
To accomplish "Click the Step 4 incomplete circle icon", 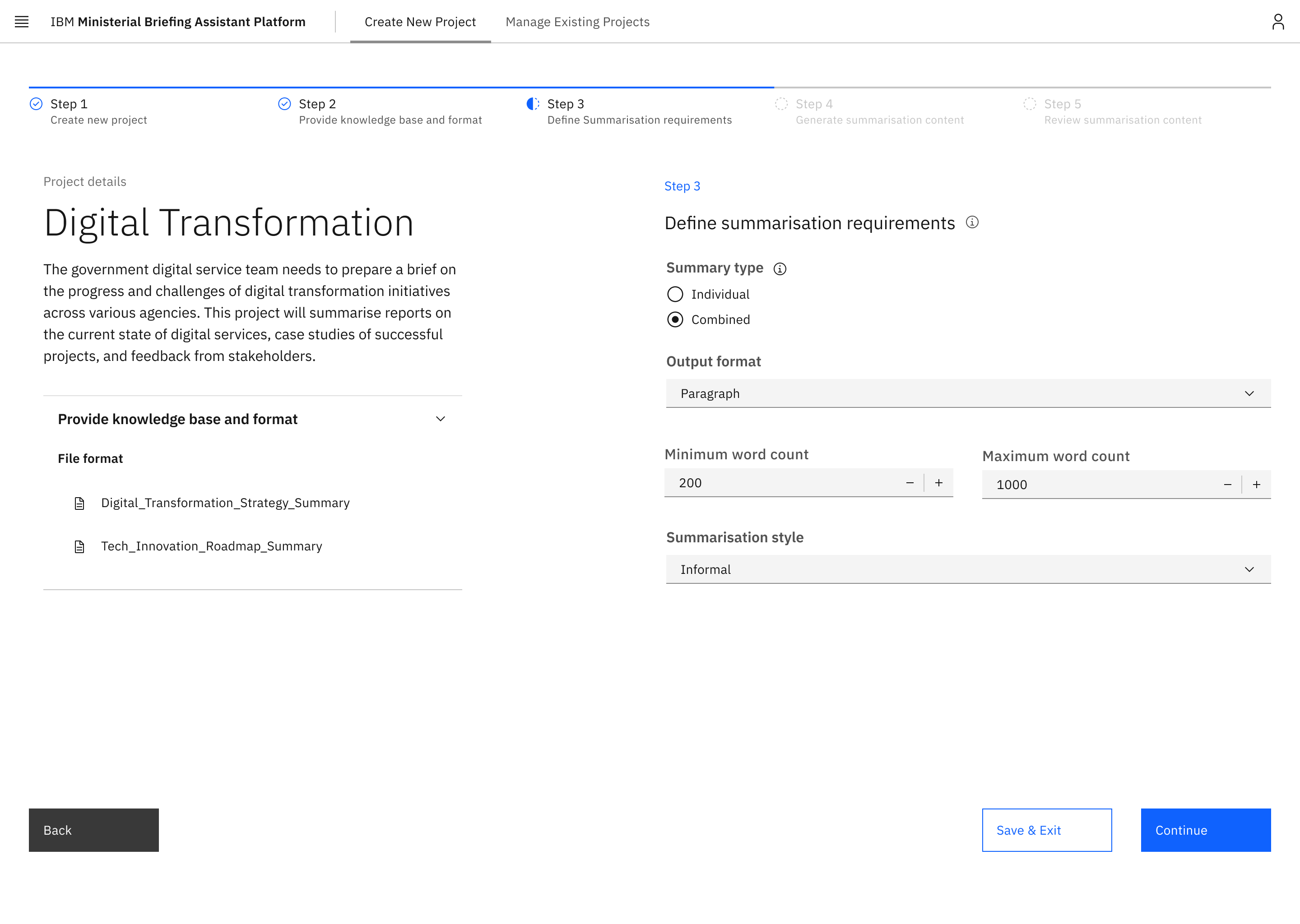I will pyautogui.click(x=781, y=104).
